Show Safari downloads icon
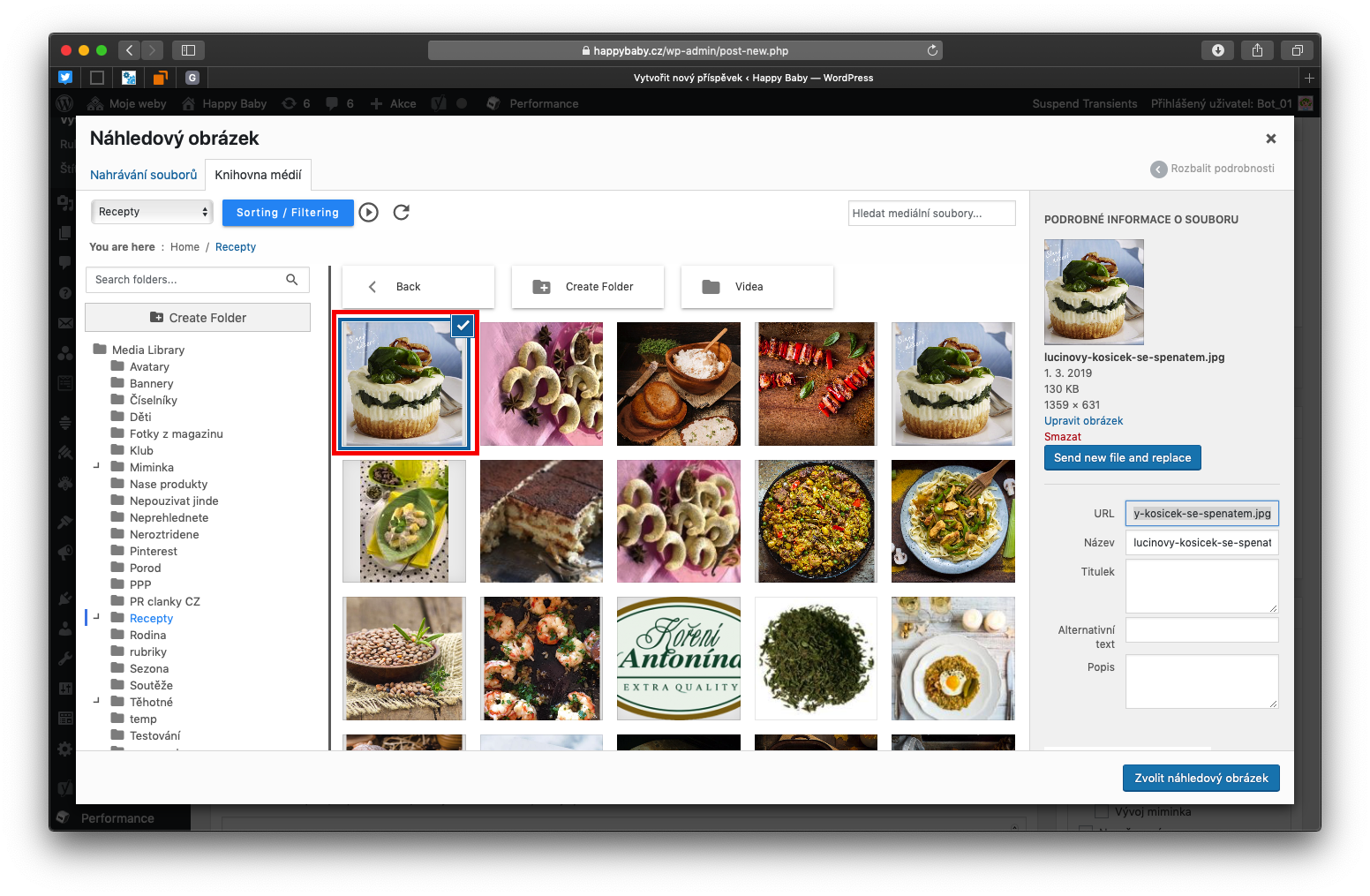 (x=1217, y=50)
